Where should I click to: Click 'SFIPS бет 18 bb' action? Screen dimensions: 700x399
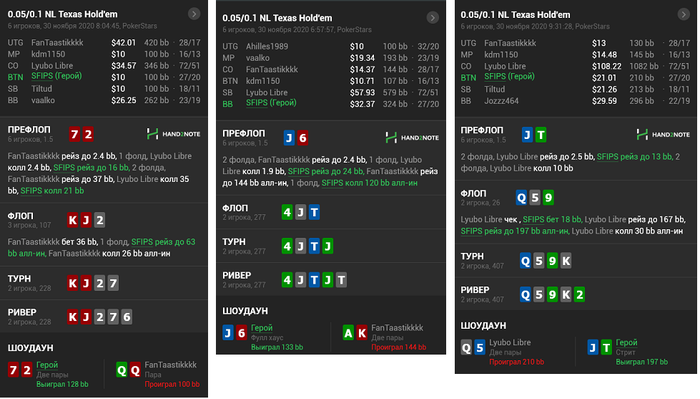pyautogui.click(x=552, y=219)
